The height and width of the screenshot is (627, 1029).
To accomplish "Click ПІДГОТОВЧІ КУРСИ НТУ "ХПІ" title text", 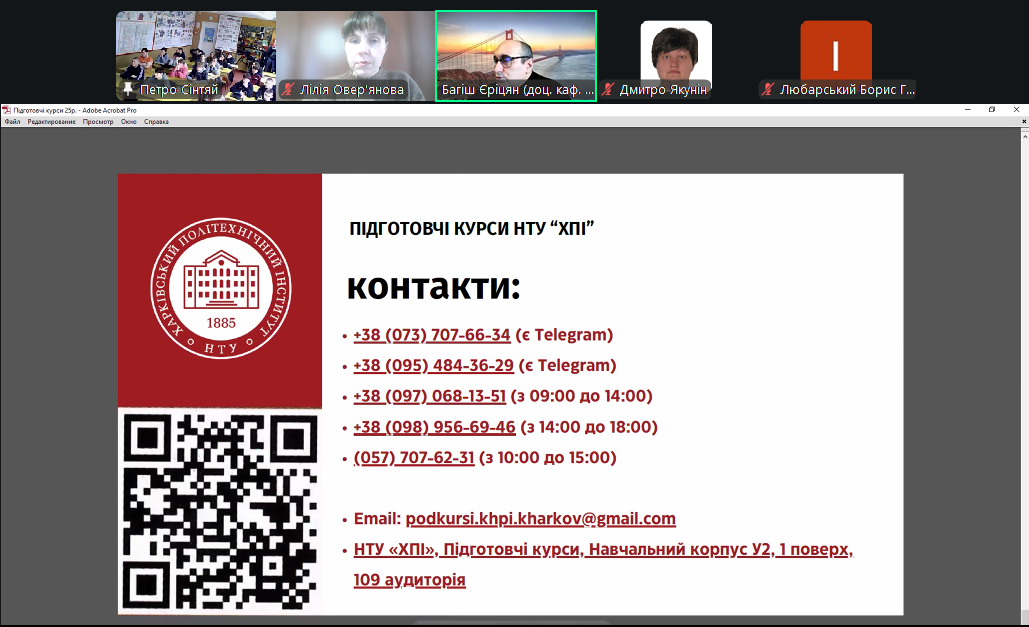I will 472,228.
